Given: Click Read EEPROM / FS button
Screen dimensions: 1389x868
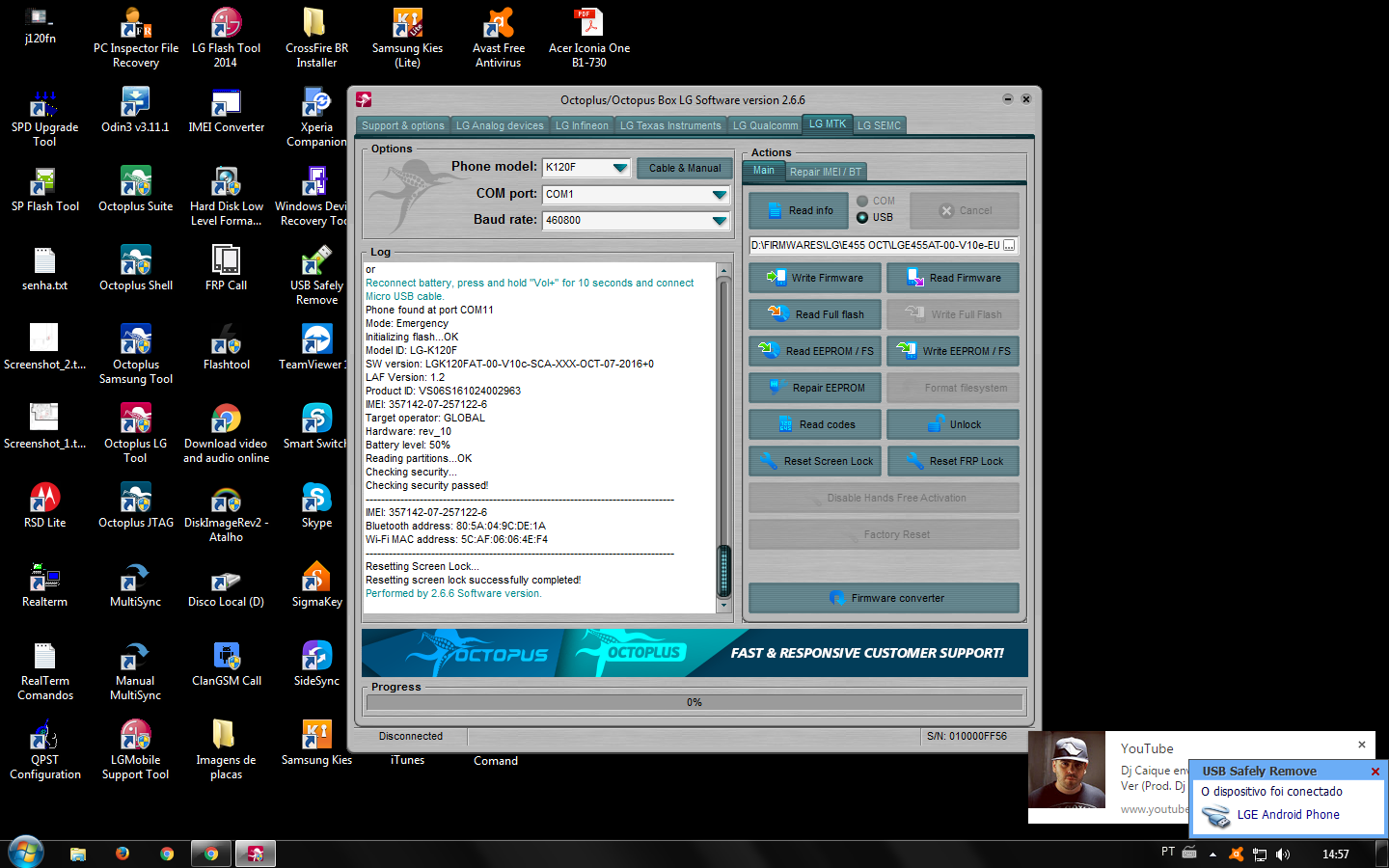Looking at the screenshot, I should tap(815, 351).
